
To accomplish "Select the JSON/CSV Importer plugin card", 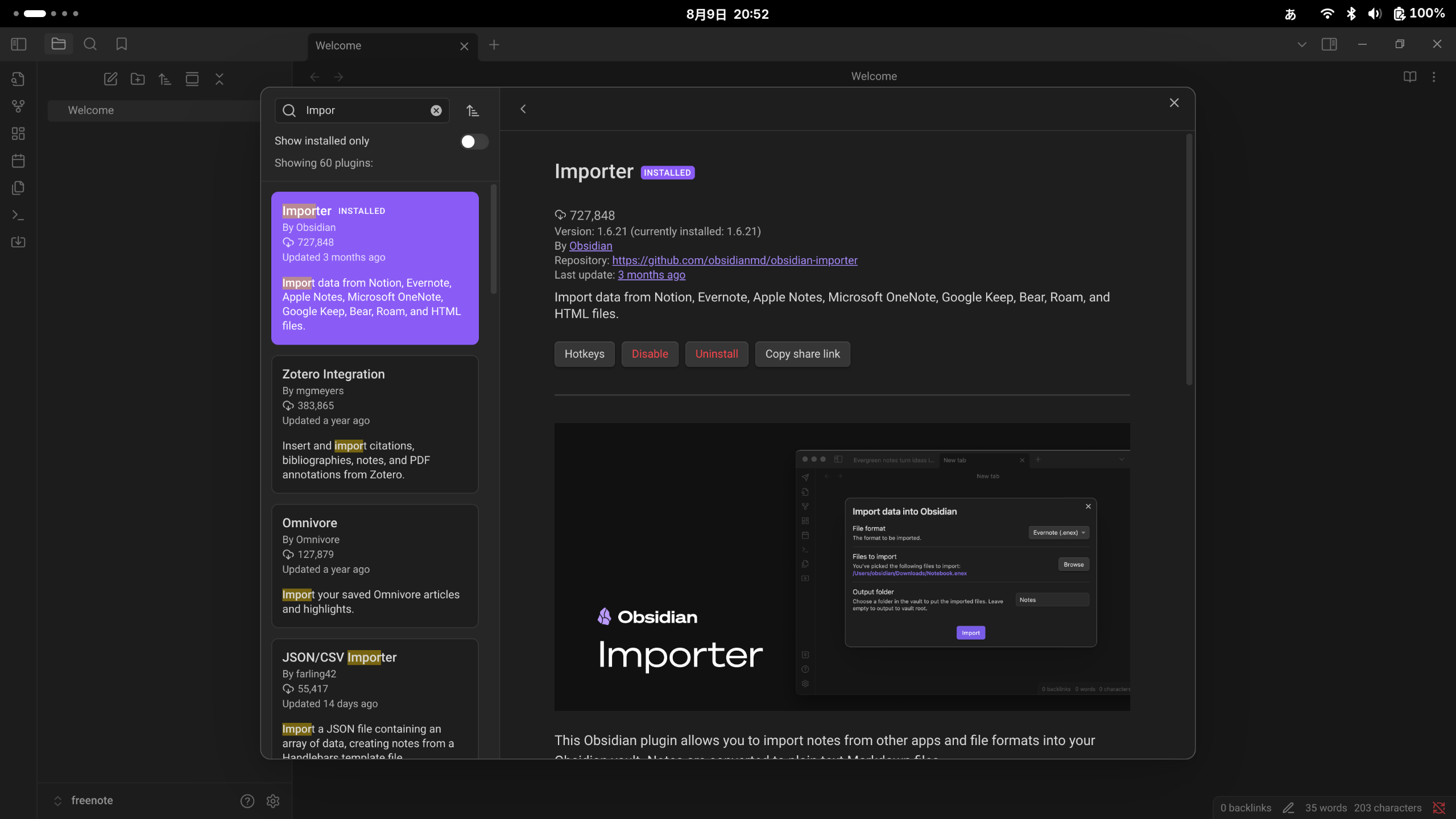I will 375,699.
